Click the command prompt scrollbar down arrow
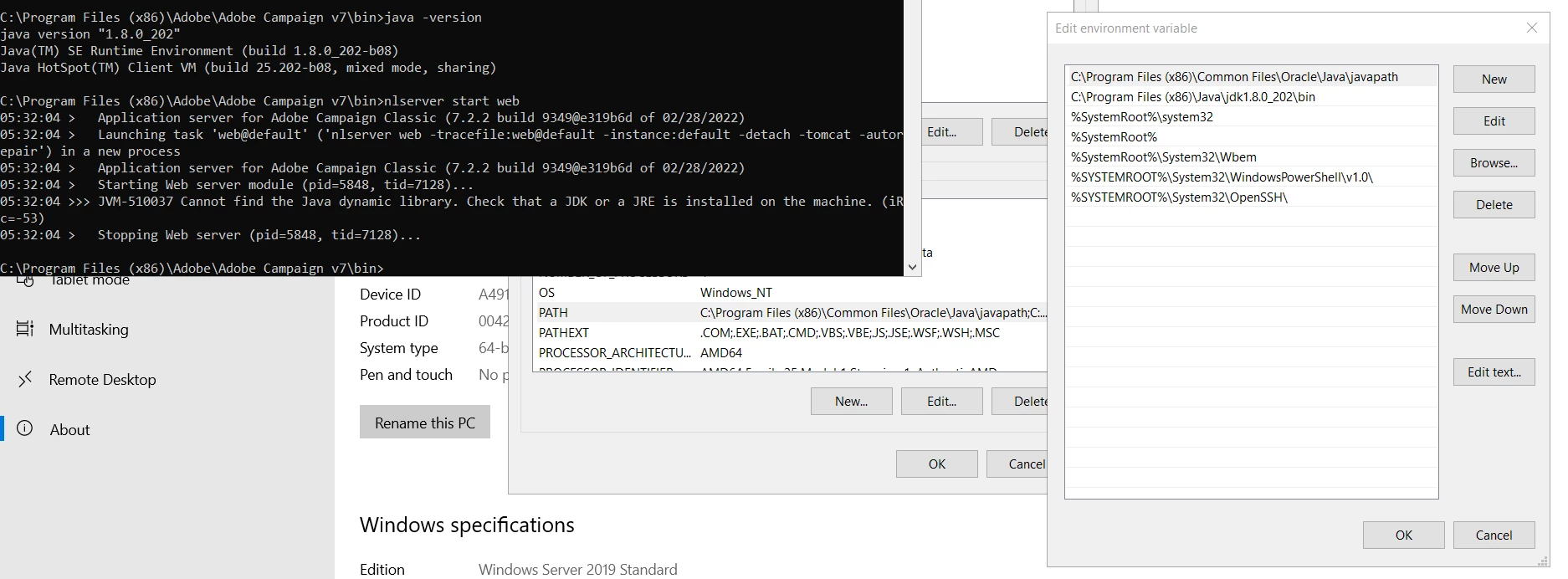Screen dimensions: 1568x579 pos(912,268)
